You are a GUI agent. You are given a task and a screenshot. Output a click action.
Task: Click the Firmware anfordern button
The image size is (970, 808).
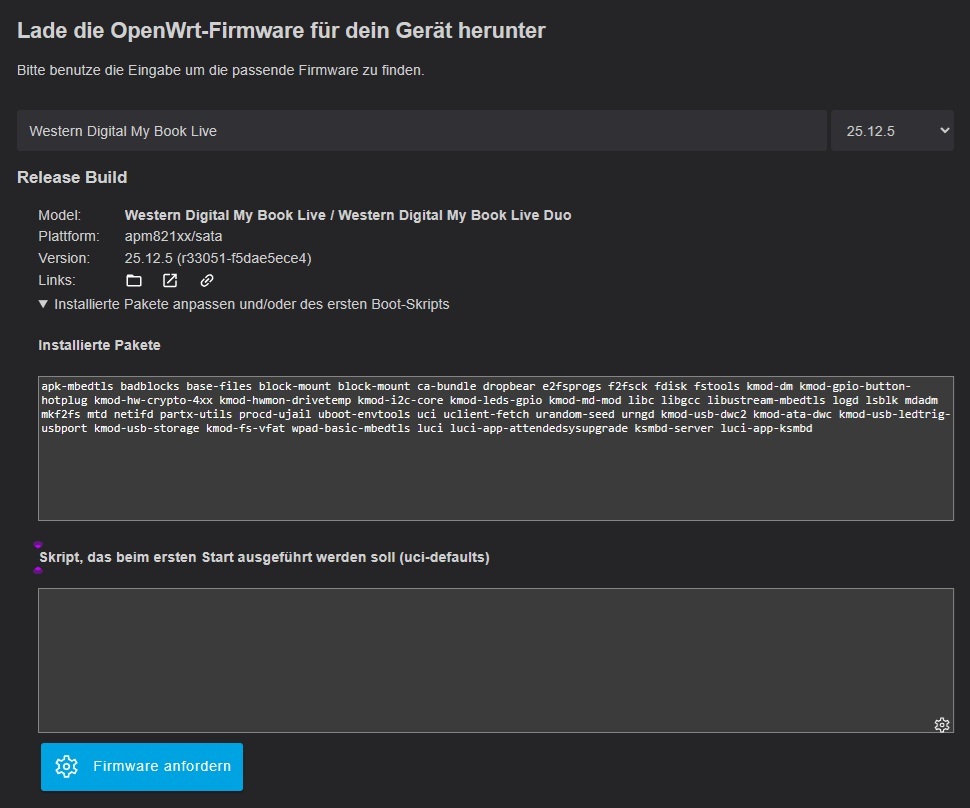142,767
